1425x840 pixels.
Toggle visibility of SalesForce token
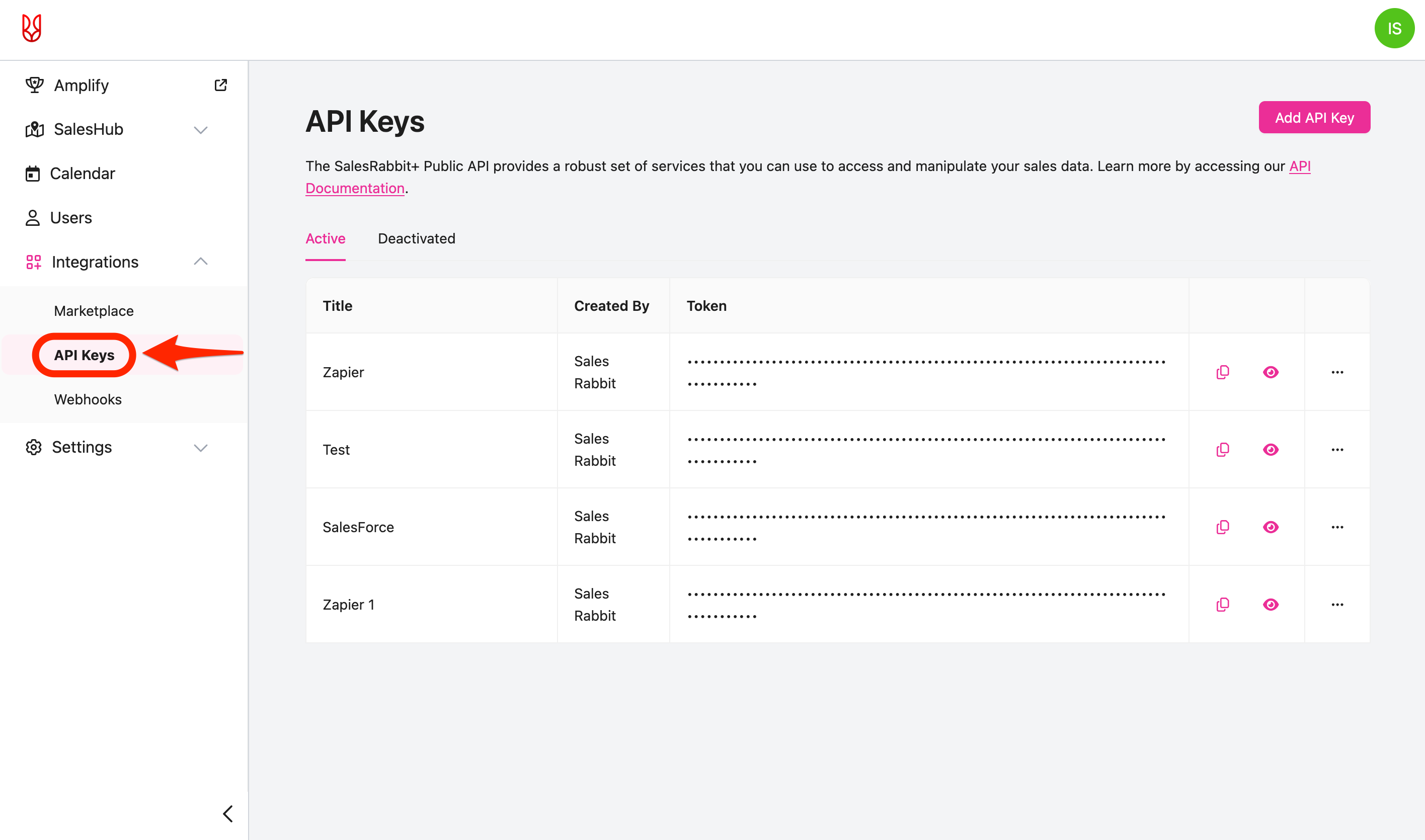pyautogui.click(x=1271, y=527)
